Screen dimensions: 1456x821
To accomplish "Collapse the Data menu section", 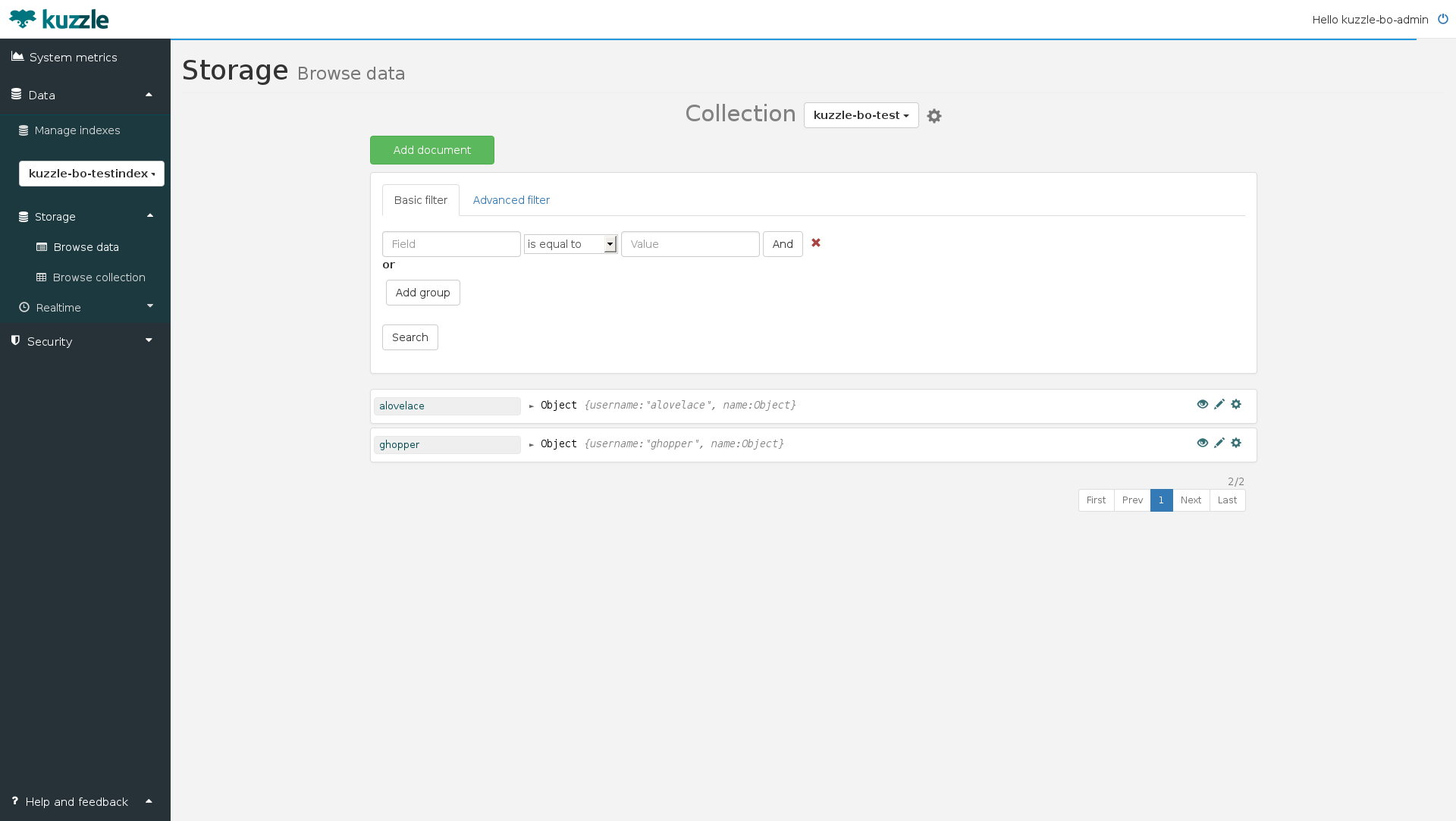I will tap(149, 95).
